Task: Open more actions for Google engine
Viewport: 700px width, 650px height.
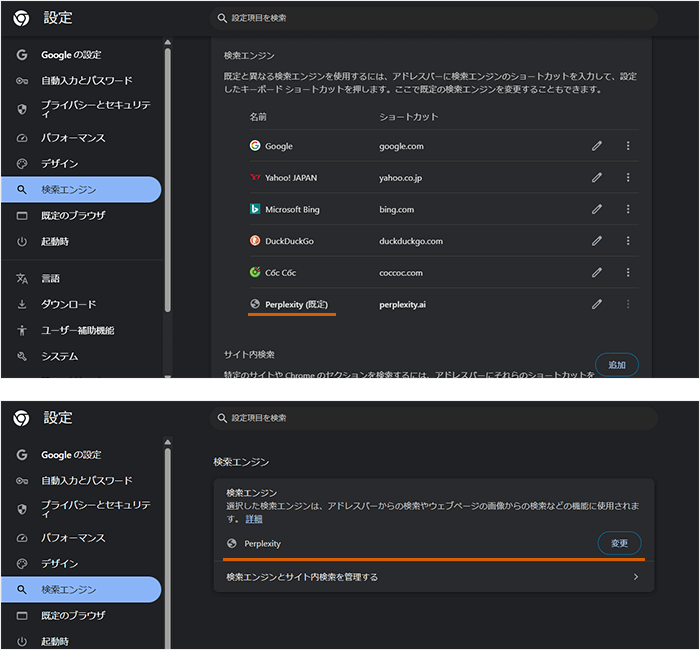Action: pyautogui.click(x=628, y=146)
